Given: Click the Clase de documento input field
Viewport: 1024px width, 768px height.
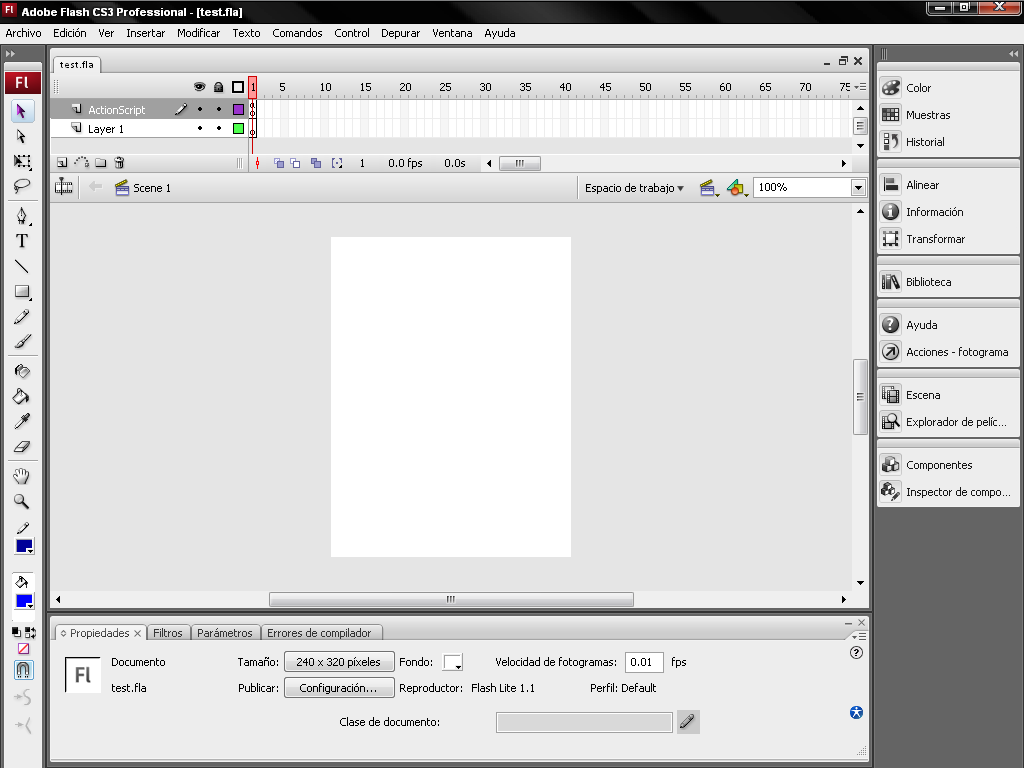Looking at the screenshot, I should click(584, 722).
